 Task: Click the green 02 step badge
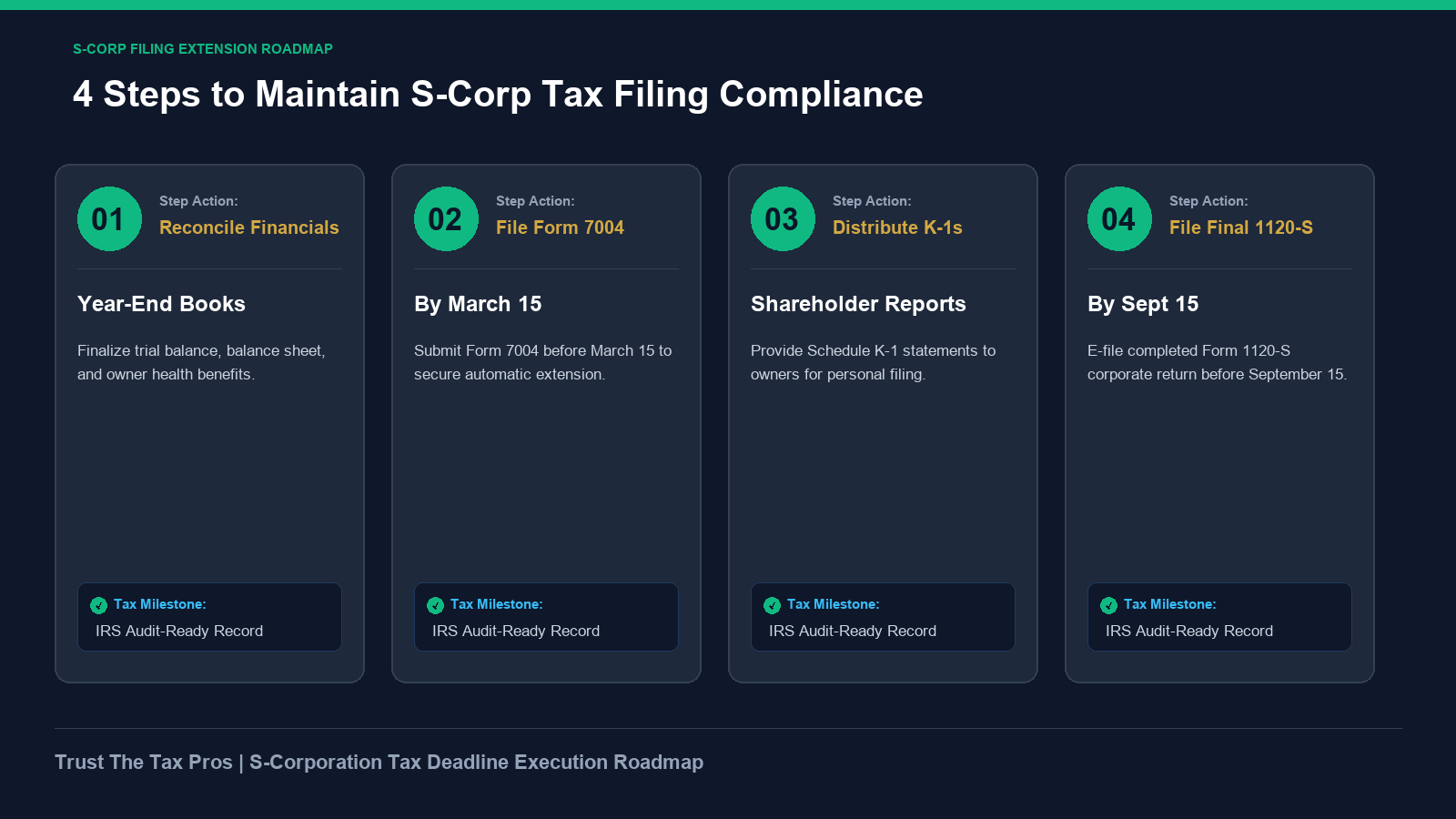[x=446, y=218]
